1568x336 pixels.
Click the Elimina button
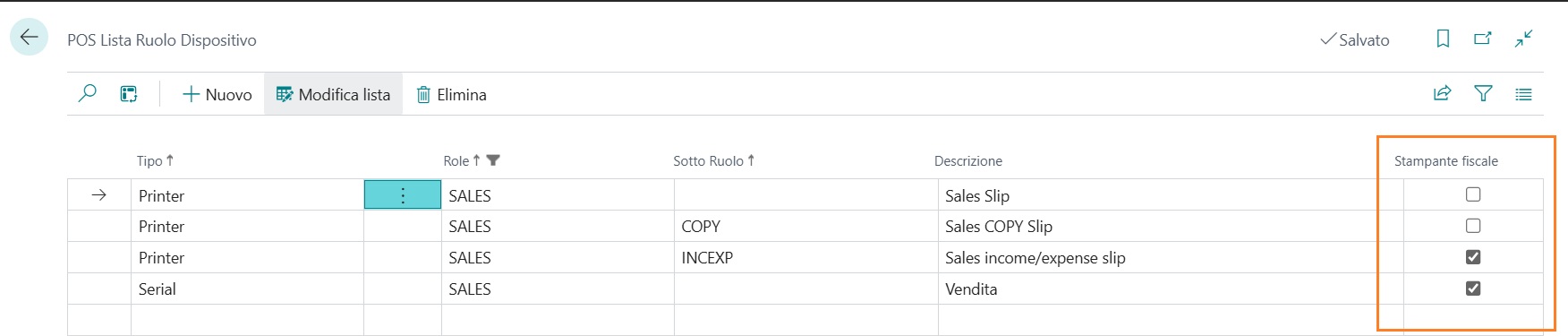[451, 94]
